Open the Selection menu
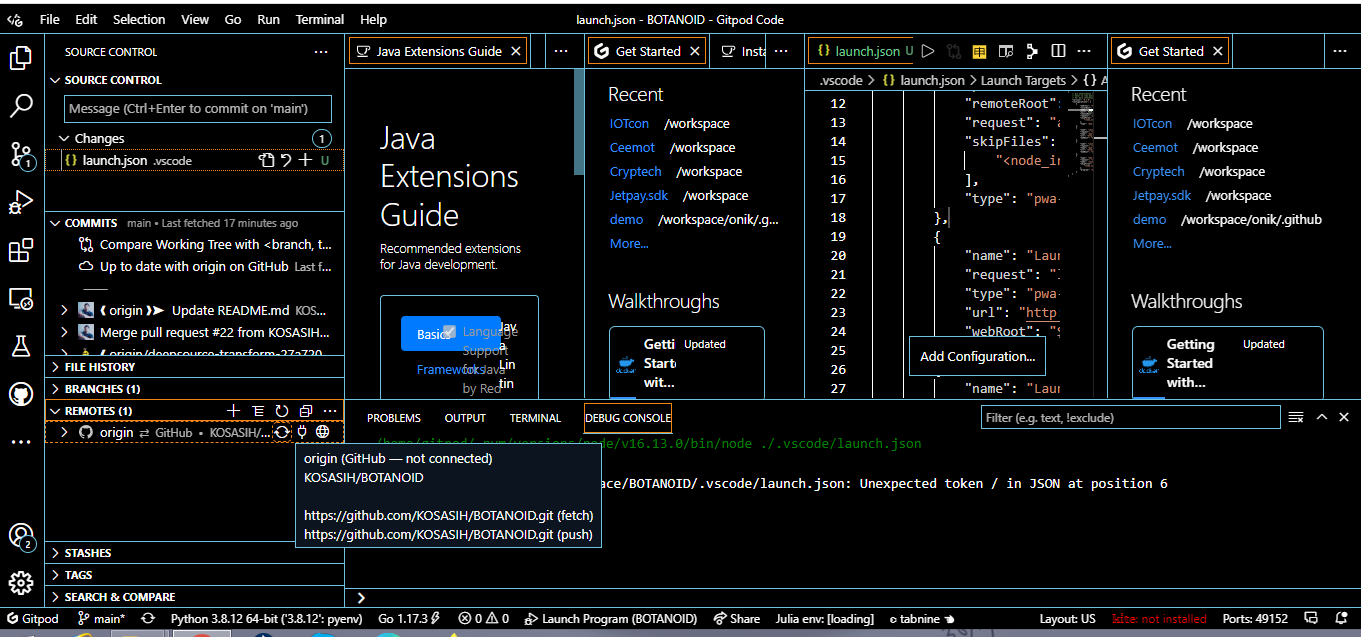This screenshot has width=1361, height=637. [x=139, y=19]
